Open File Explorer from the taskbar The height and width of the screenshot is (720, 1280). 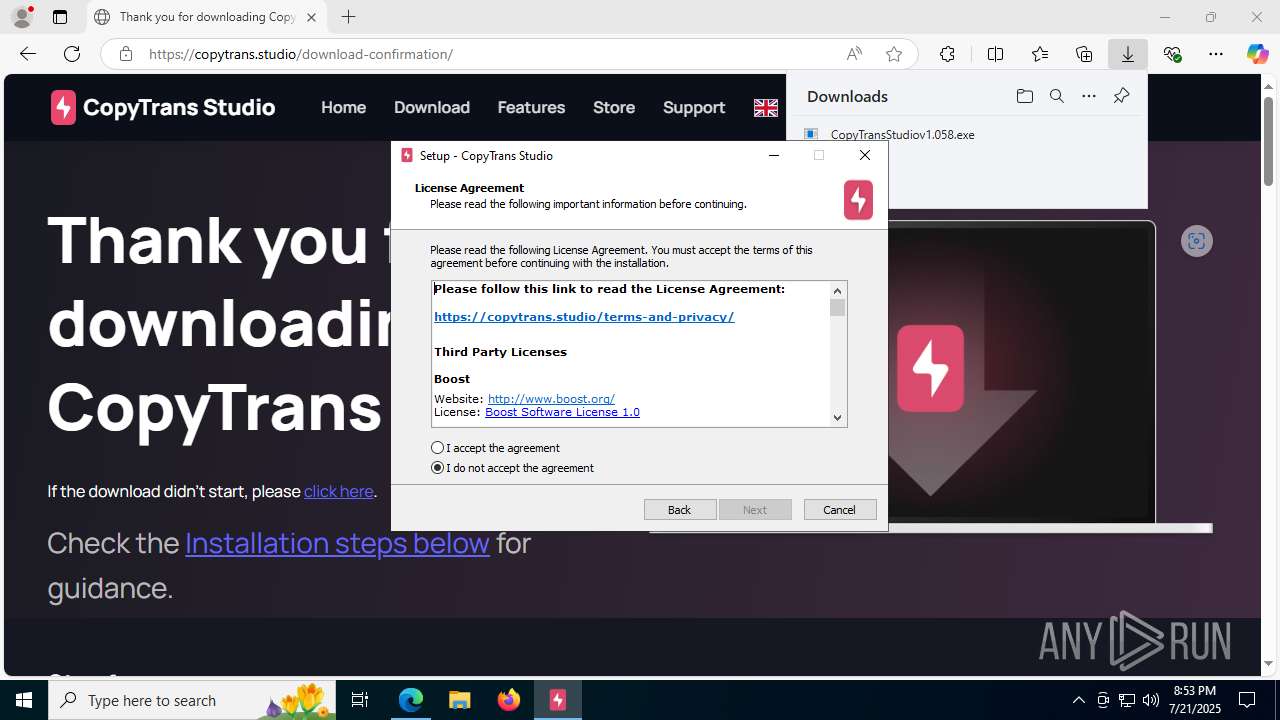click(460, 700)
